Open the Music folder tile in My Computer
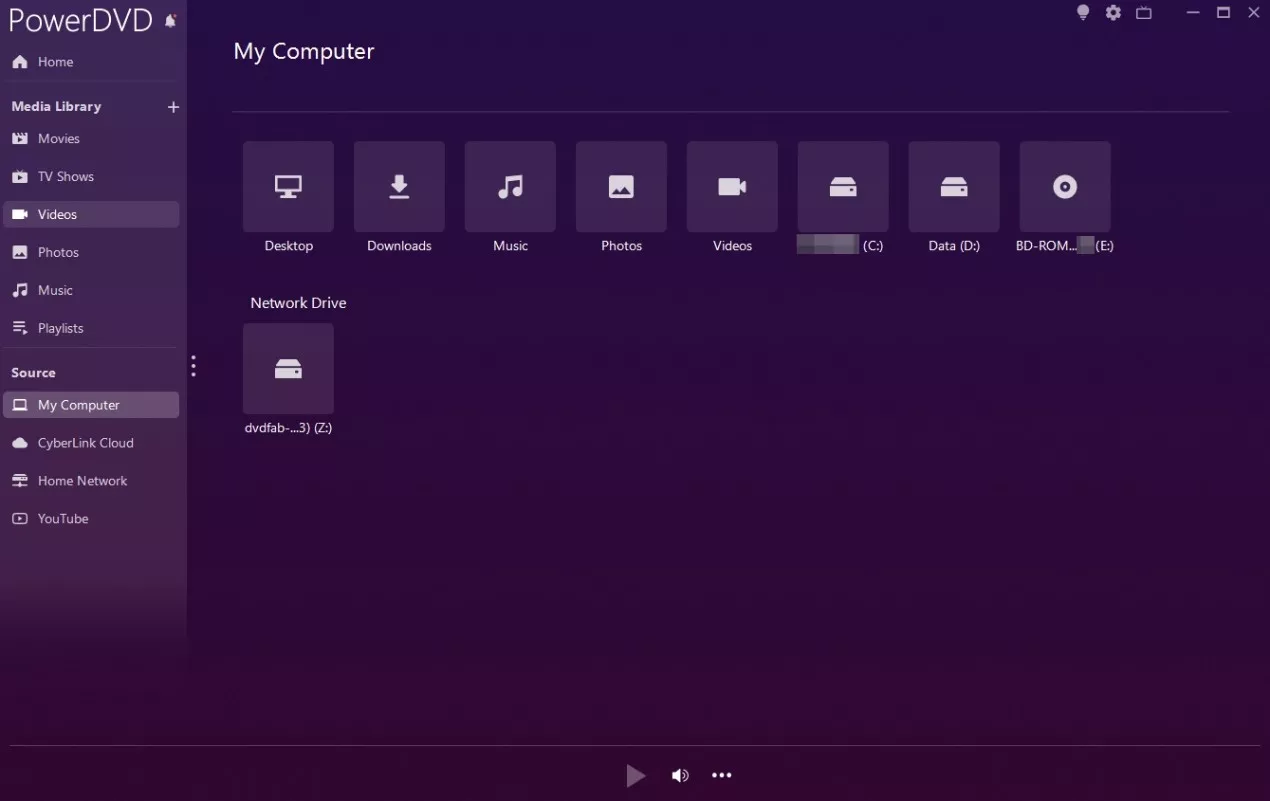1270x801 pixels. pos(510,187)
